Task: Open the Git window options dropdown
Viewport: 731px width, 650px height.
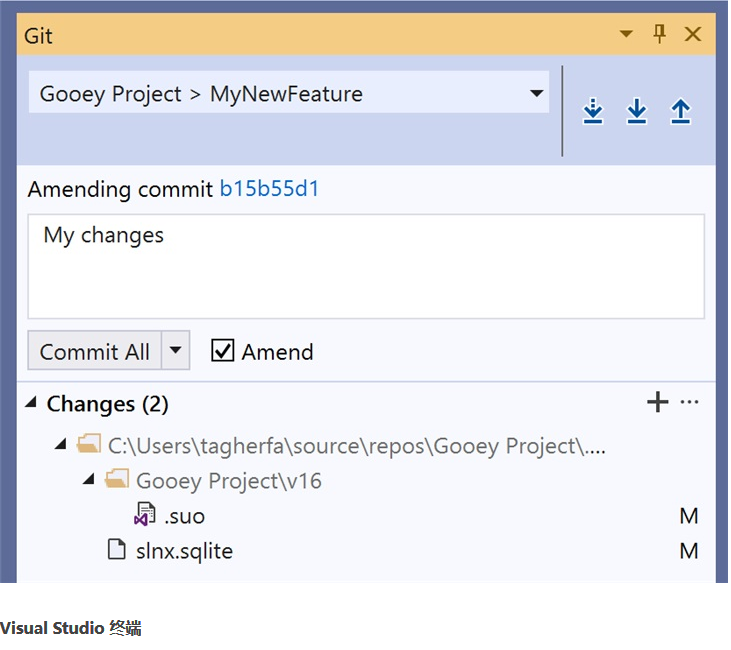Action: click(x=626, y=34)
